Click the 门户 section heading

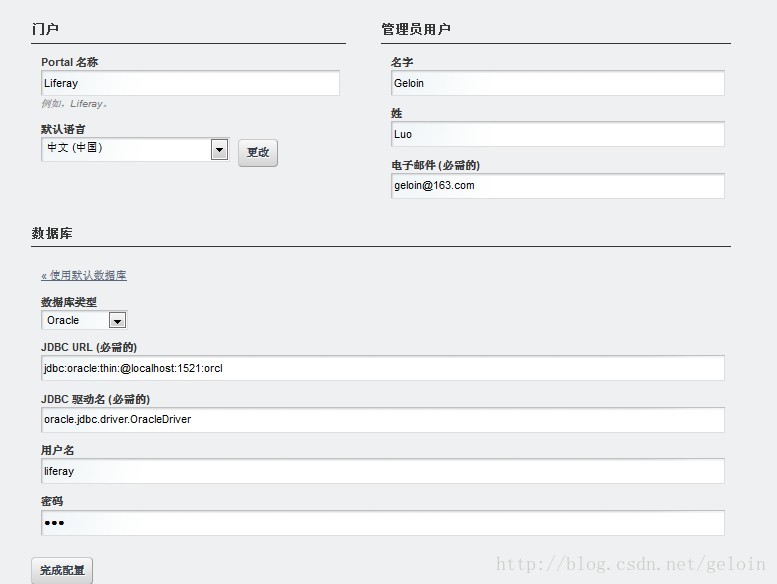coord(45,29)
